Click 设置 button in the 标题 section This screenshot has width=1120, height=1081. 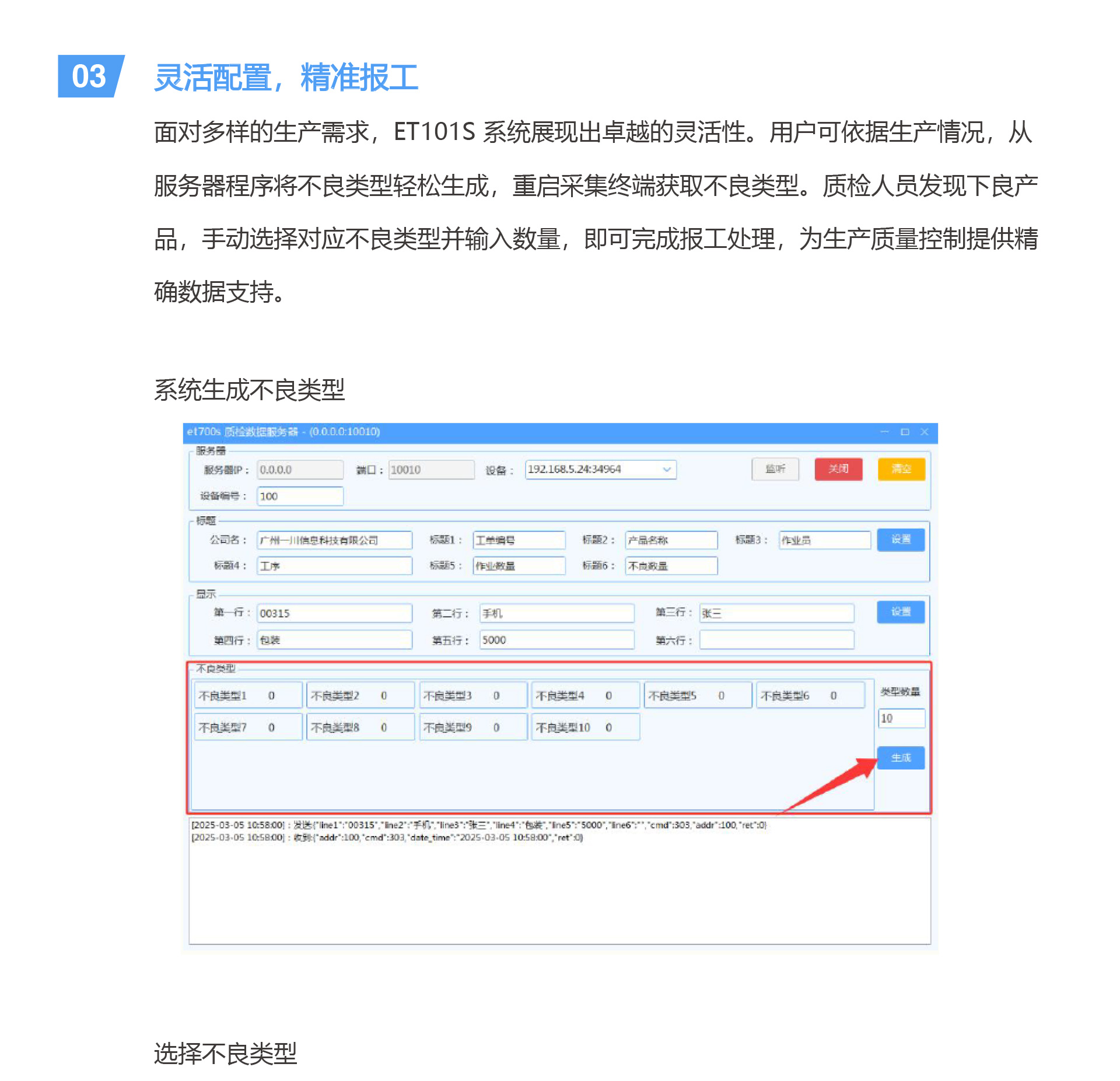901,540
